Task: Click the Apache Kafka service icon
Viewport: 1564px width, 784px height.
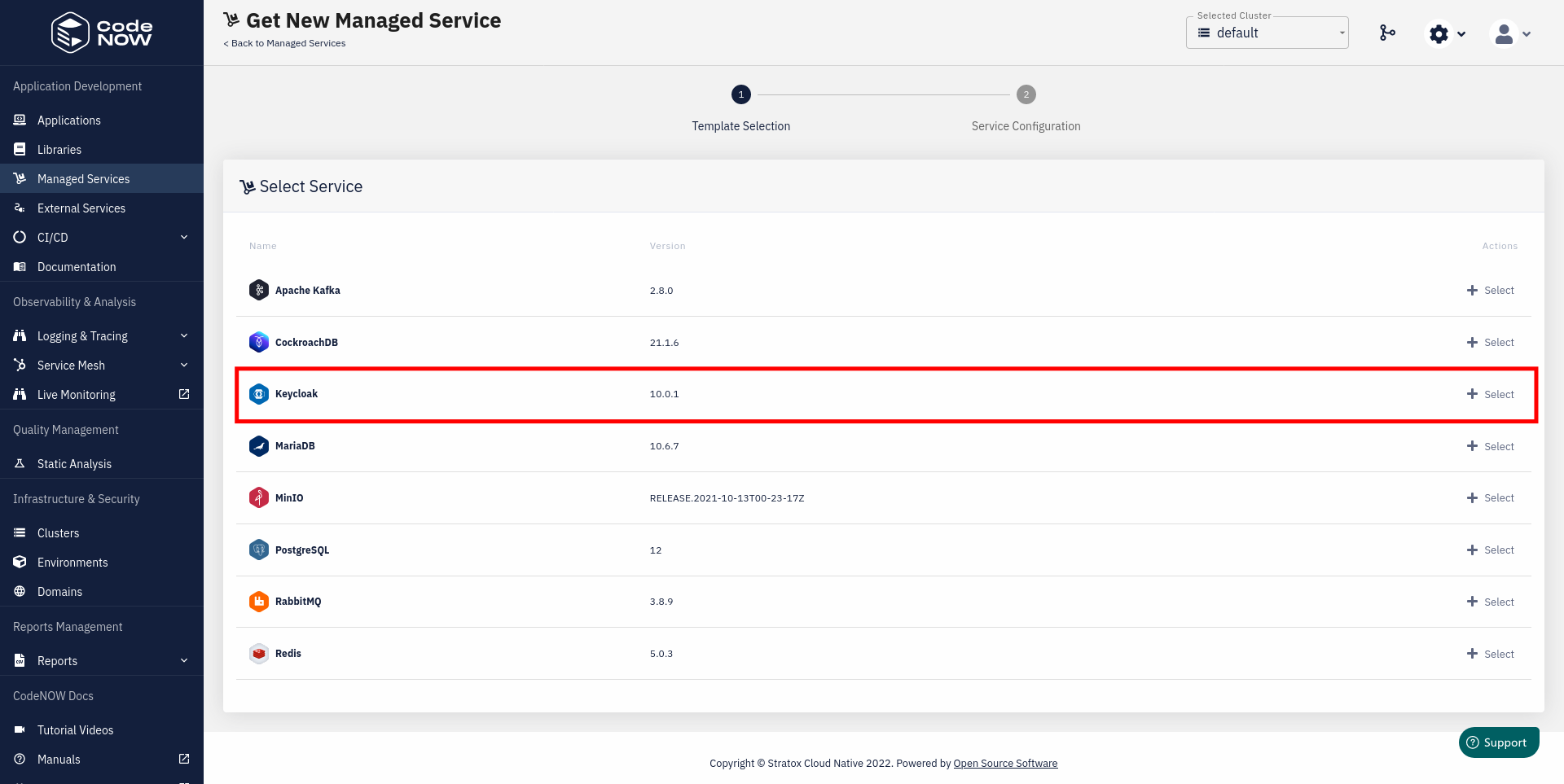Action: [x=259, y=290]
